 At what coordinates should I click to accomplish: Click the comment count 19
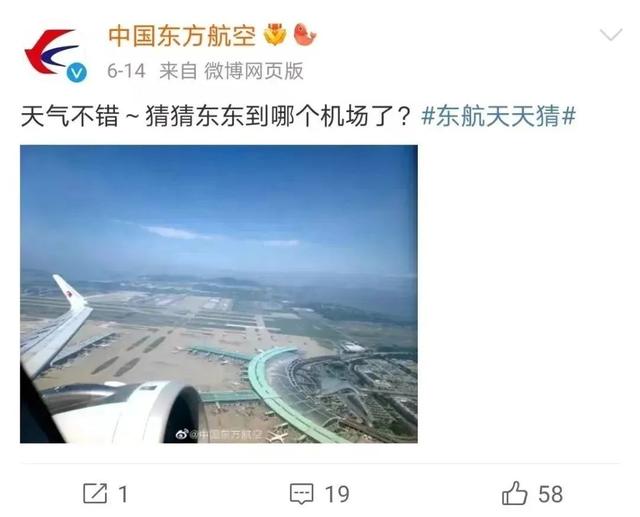click(x=337, y=494)
